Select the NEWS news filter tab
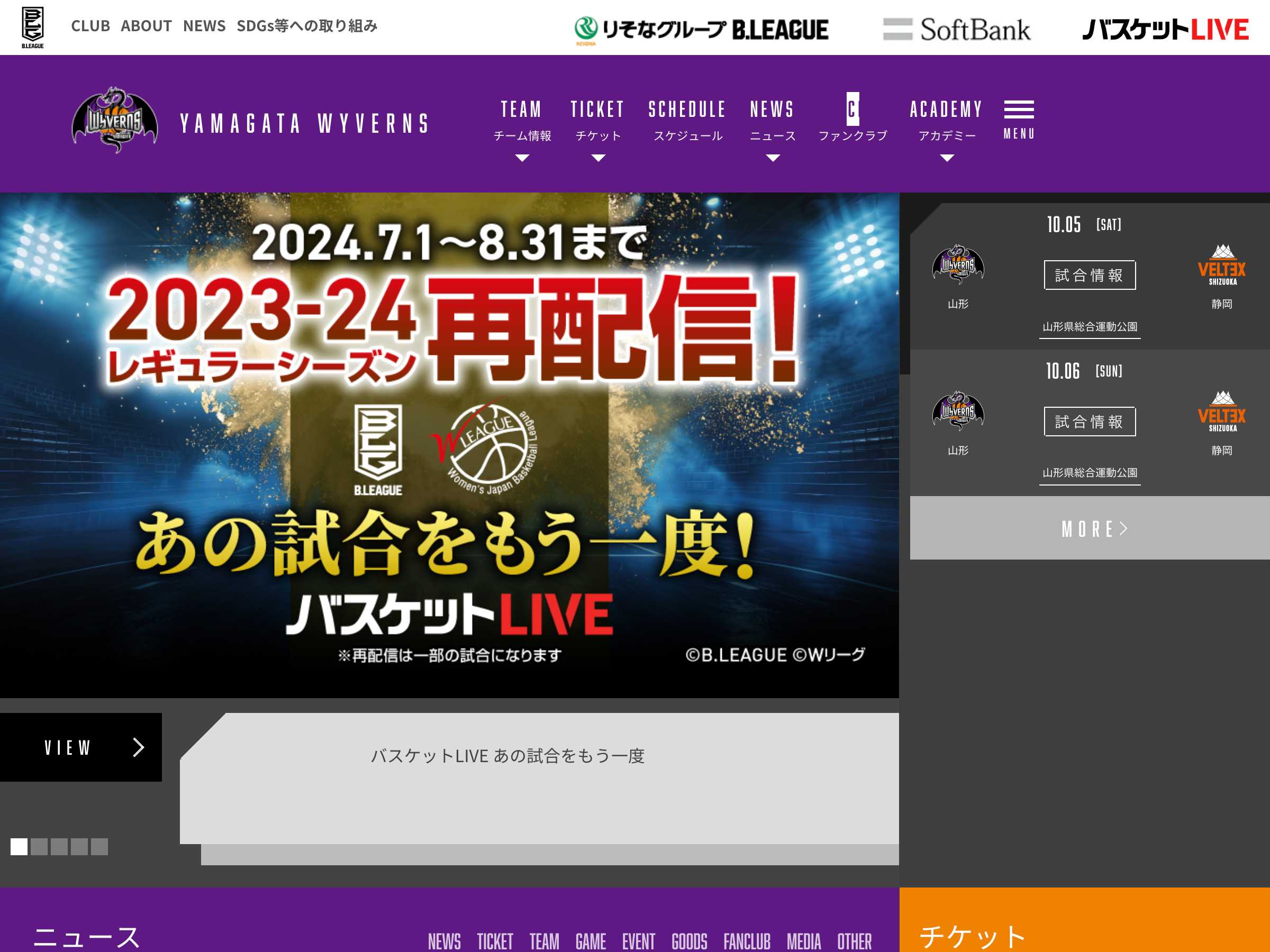The image size is (1270, 952). point(444,941)
